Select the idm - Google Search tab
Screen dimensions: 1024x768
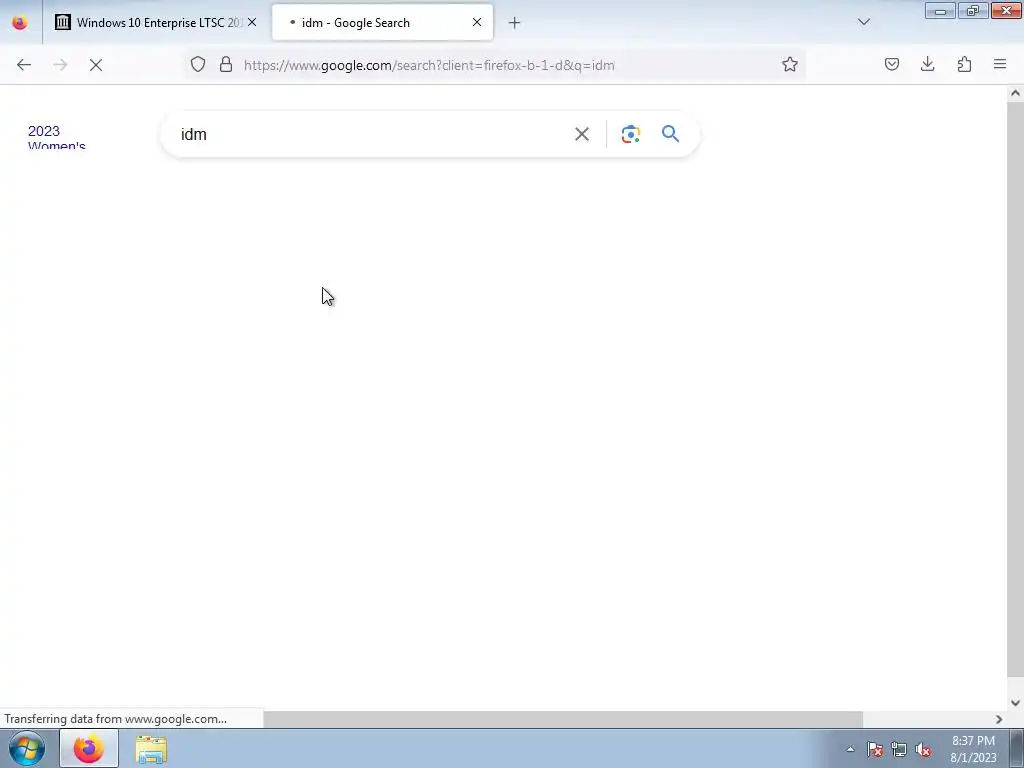point(383,23)
